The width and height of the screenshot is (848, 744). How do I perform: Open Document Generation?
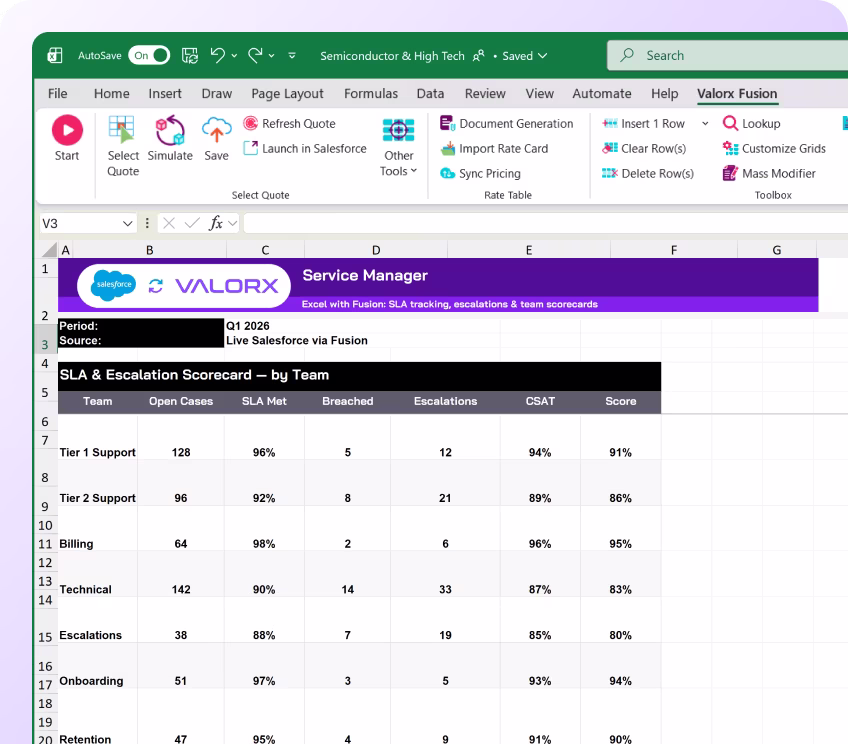(506, 123)
